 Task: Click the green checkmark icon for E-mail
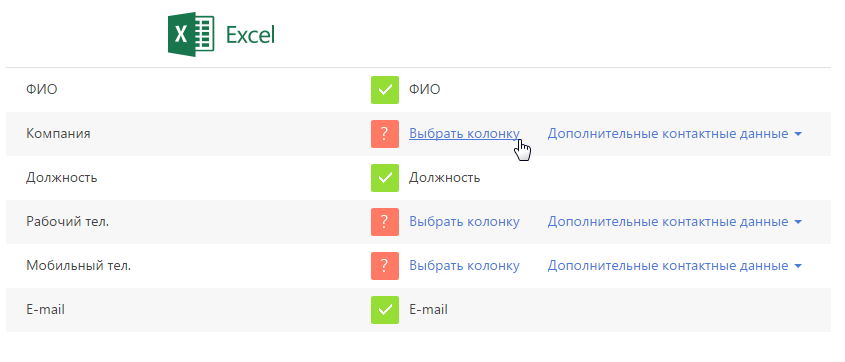(385, 310)
